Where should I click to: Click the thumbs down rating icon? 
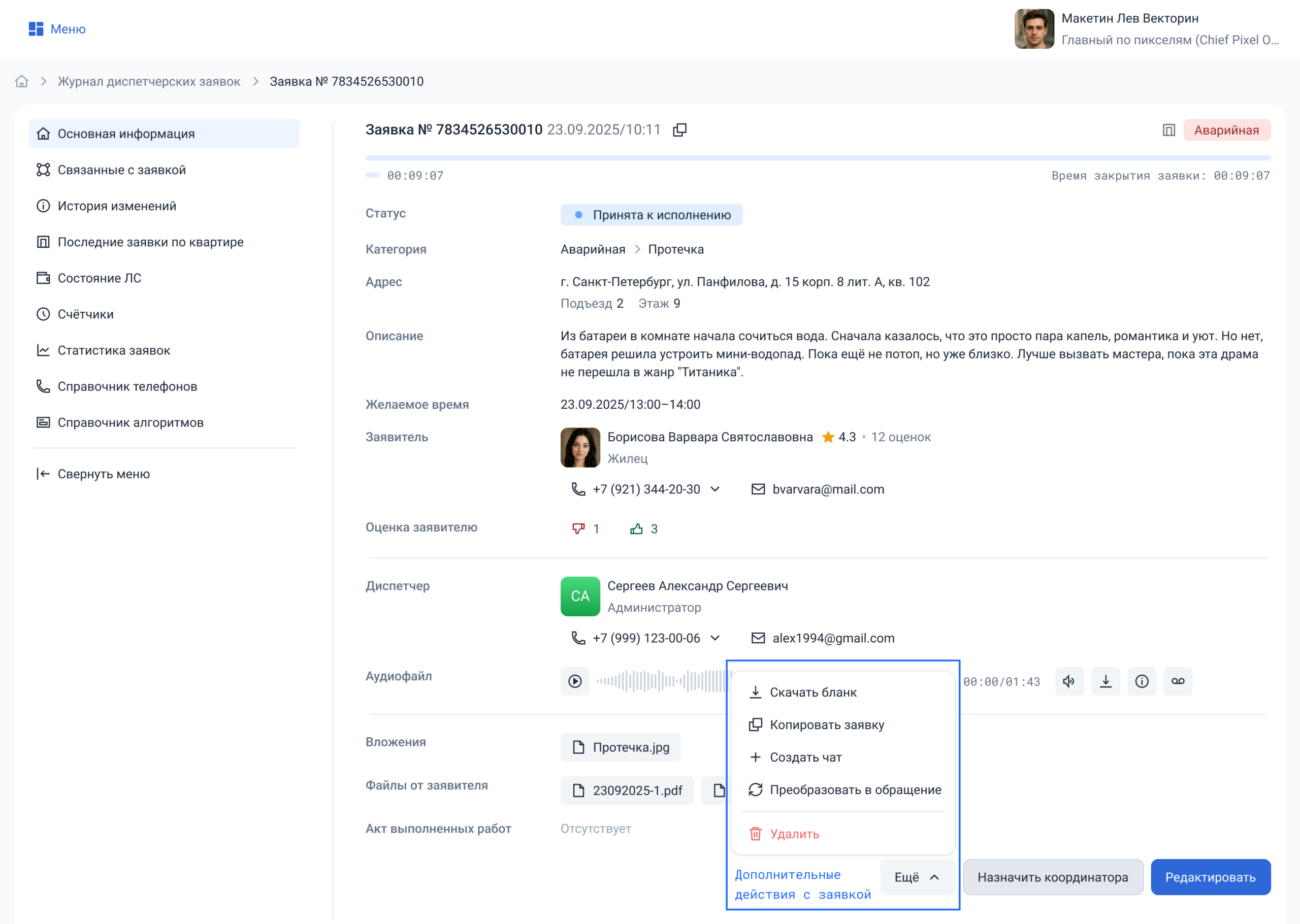pyautogui.click(x=578, y=529)
